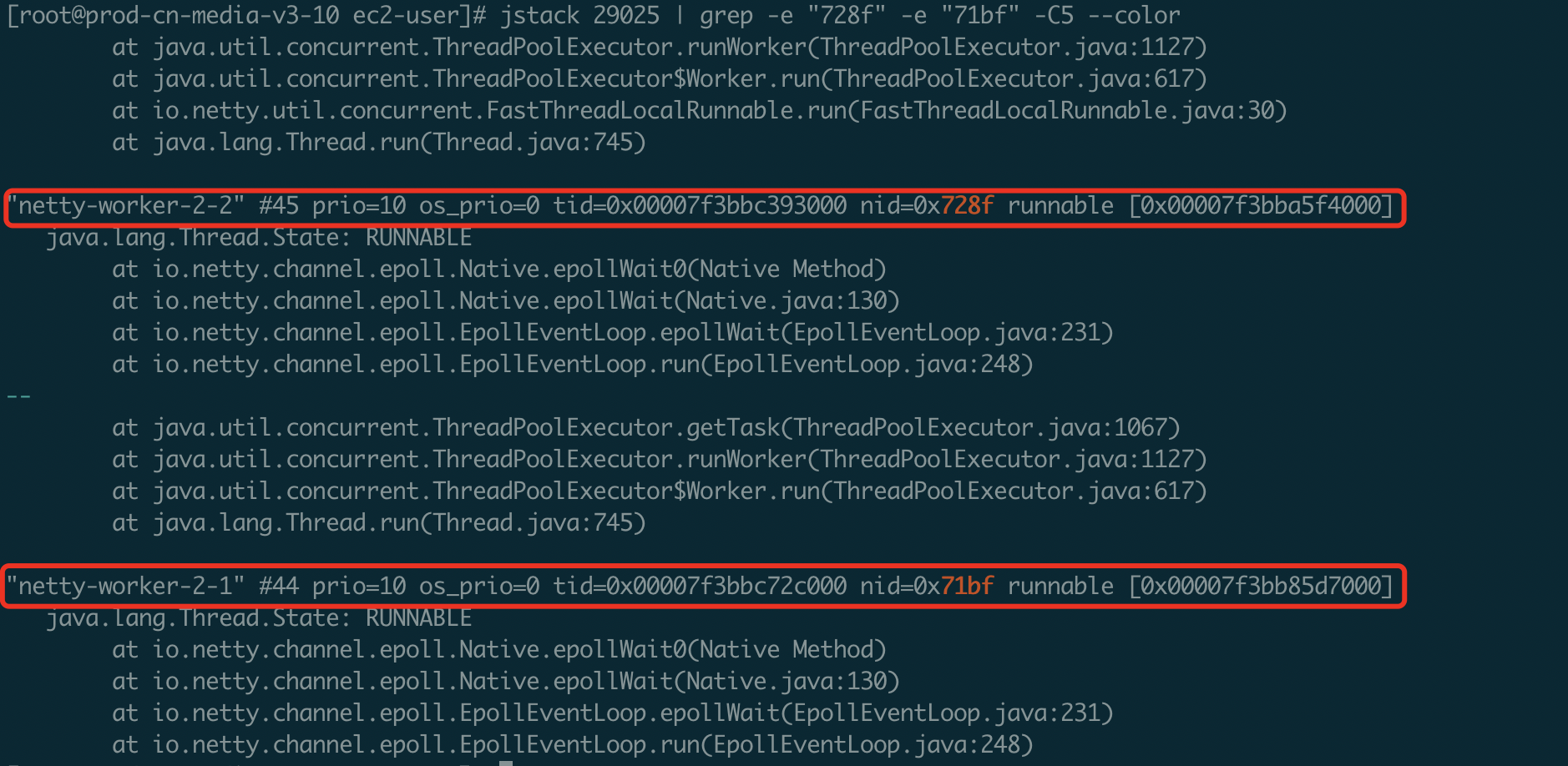Click the "netty-worker-2-1" thread name
The image size is (1568, 766).
125,587
